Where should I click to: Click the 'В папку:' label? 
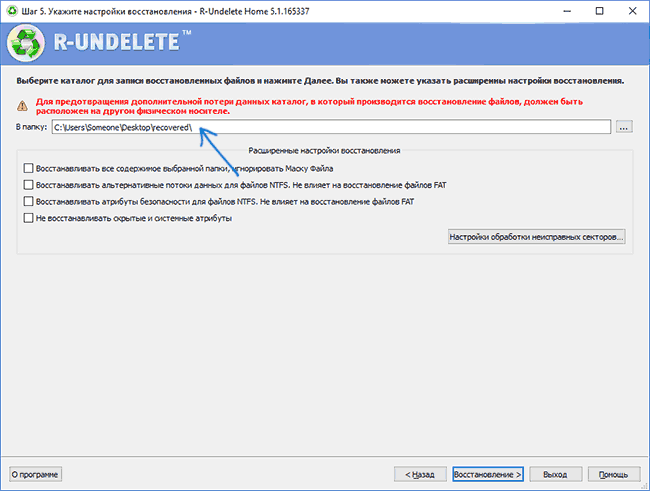32,127
